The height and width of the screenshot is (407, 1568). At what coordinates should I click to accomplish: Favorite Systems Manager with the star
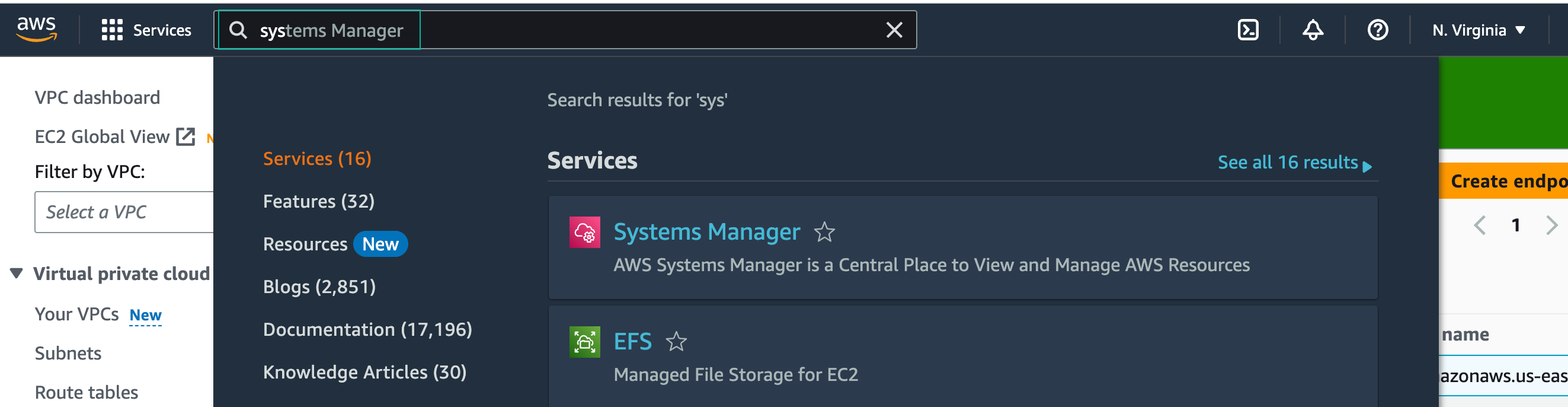825,232
